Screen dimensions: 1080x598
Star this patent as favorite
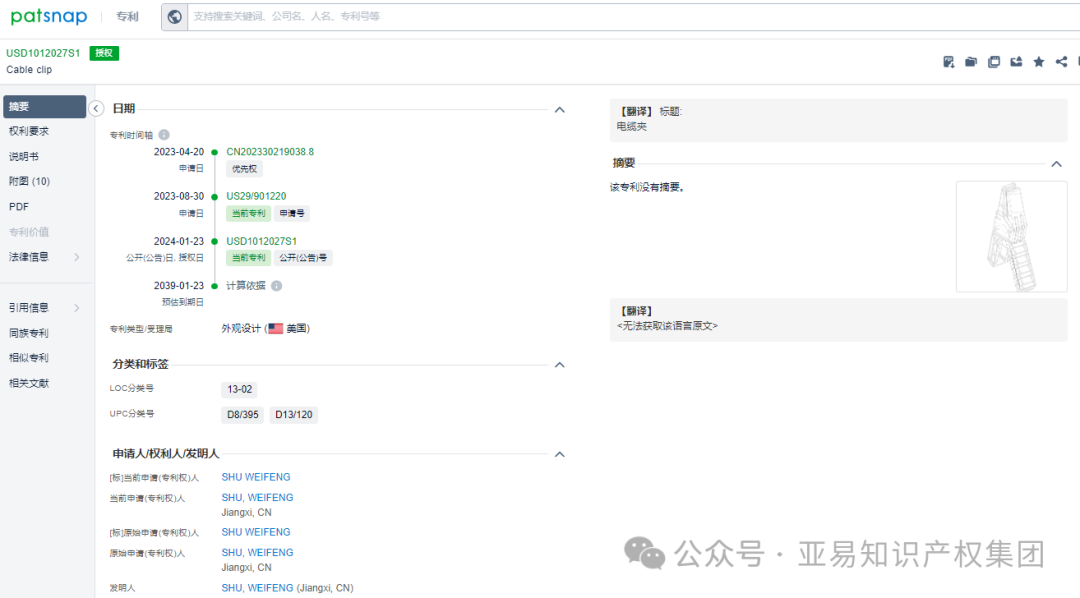(1039, 61)
